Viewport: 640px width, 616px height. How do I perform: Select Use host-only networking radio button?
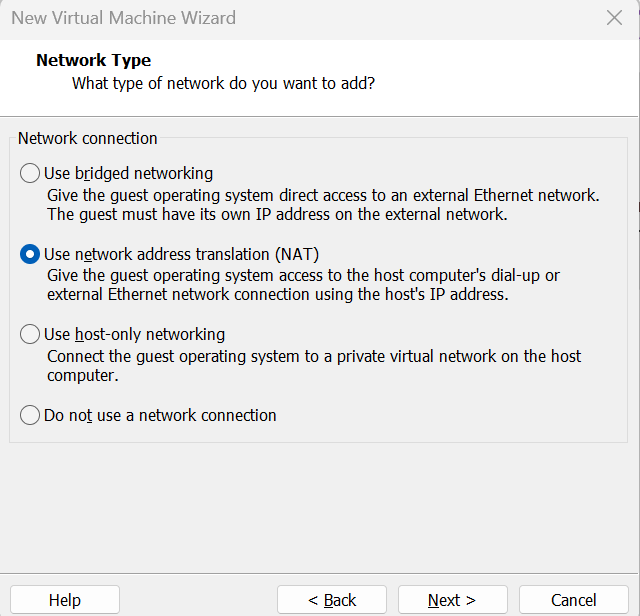(30, 334)
